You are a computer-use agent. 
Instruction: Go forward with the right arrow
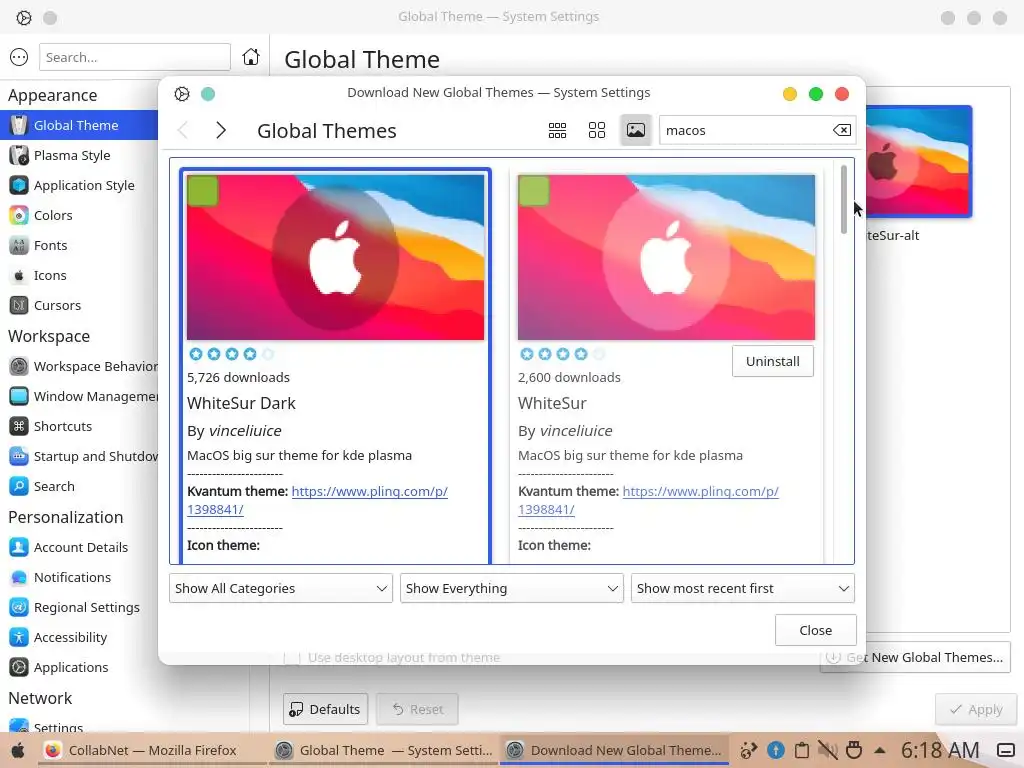[221, 130]
